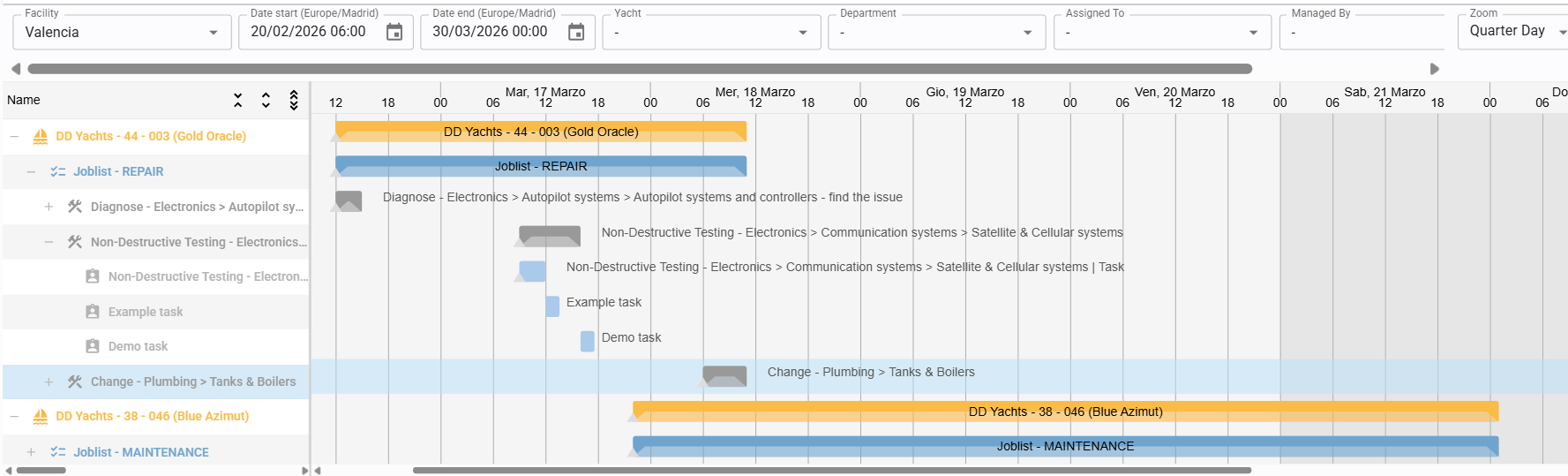This screenshot has height=476, width=1568.
Task: Click the right arrow of top scrollbar
Action: coord(1435,69)
